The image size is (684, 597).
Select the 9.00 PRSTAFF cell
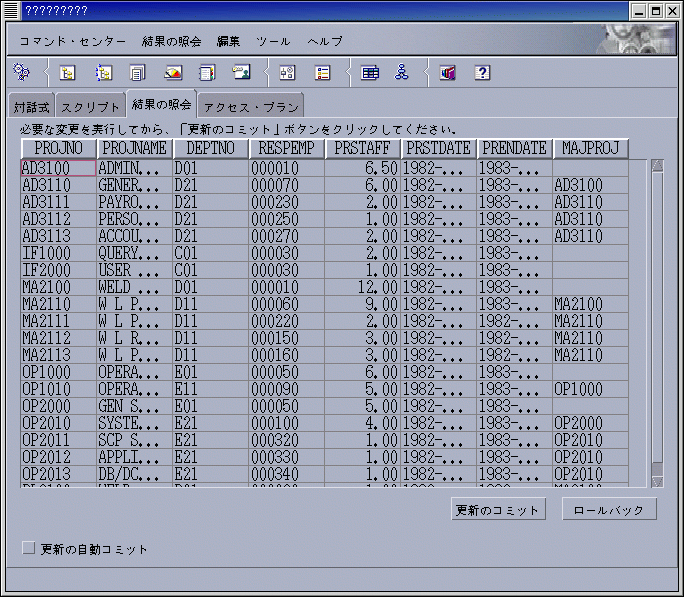tap(362, 304)
